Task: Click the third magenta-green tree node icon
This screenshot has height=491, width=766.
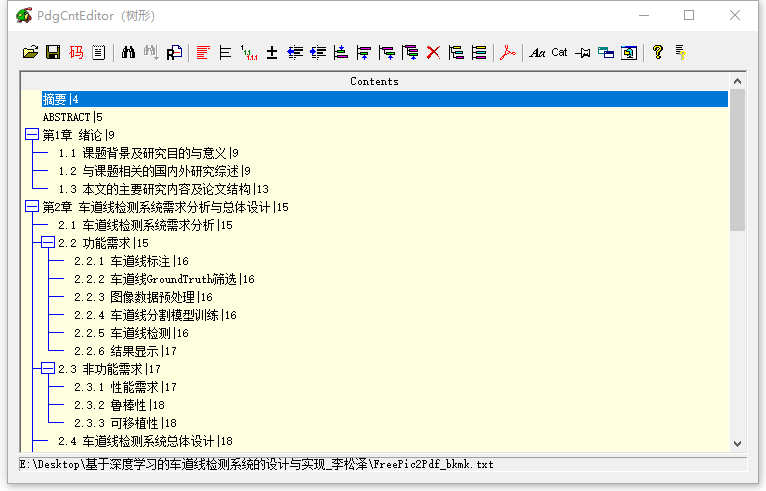Action: (387, 52)
